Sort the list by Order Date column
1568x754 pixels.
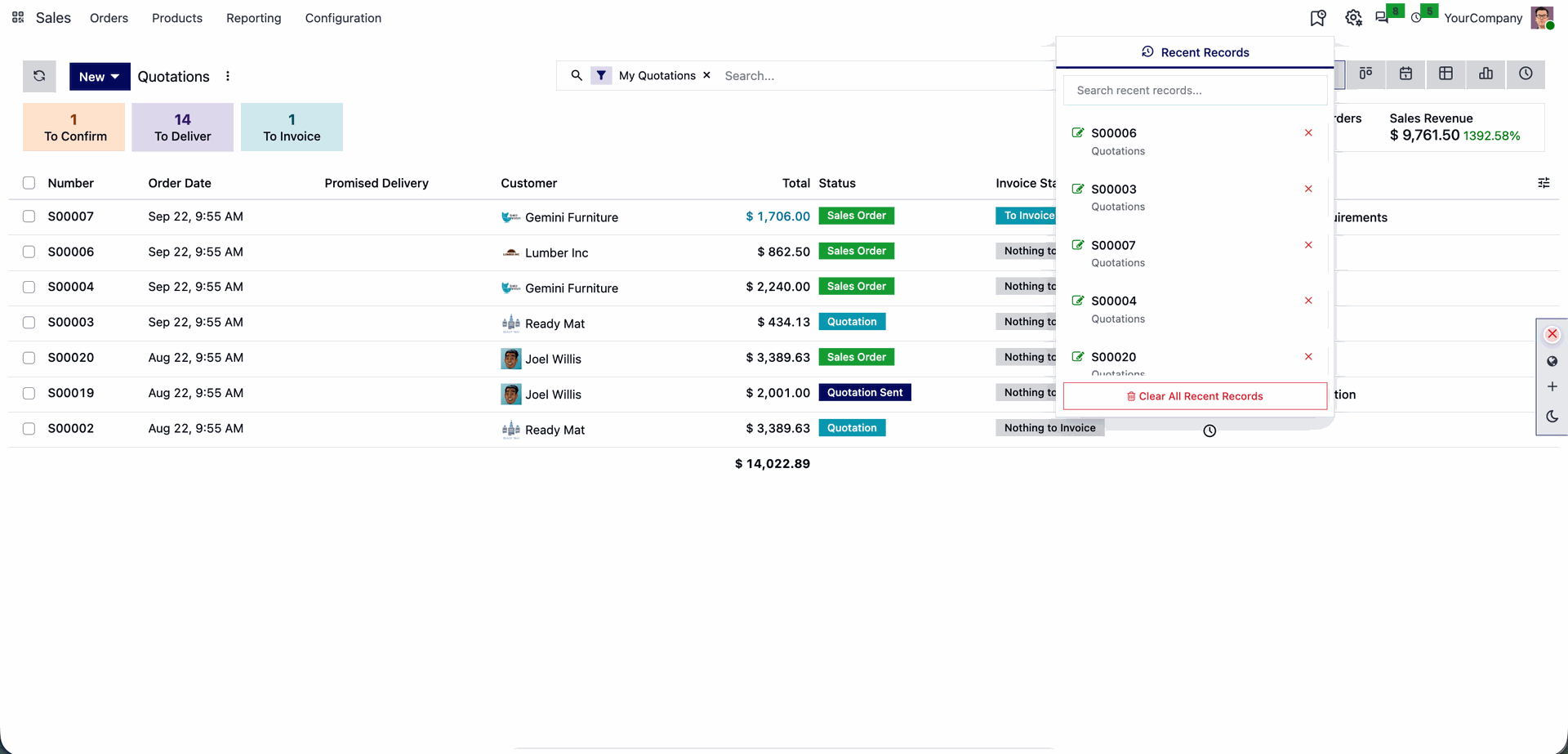180,183
